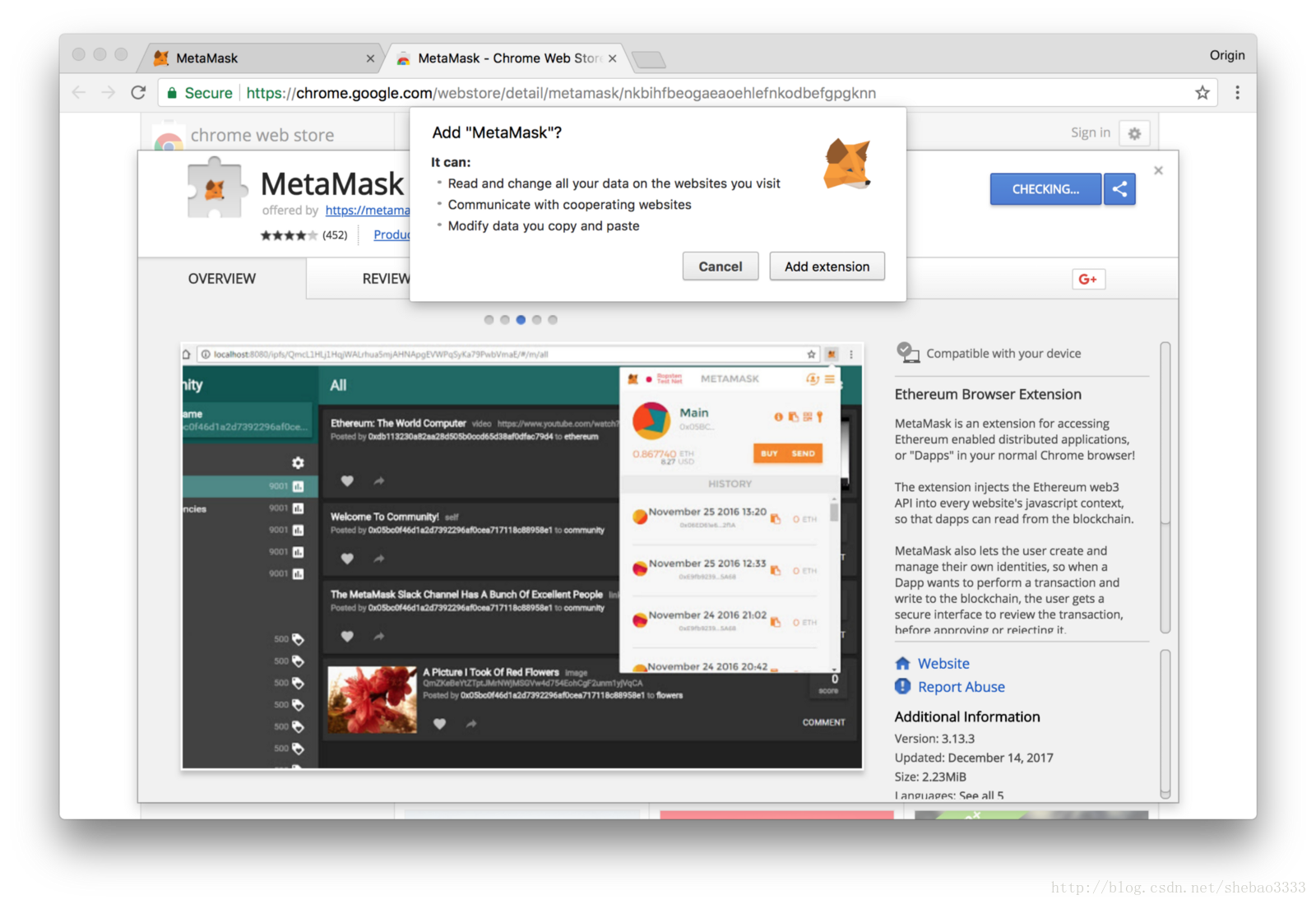Open the Productivity category link

[392, 234]
